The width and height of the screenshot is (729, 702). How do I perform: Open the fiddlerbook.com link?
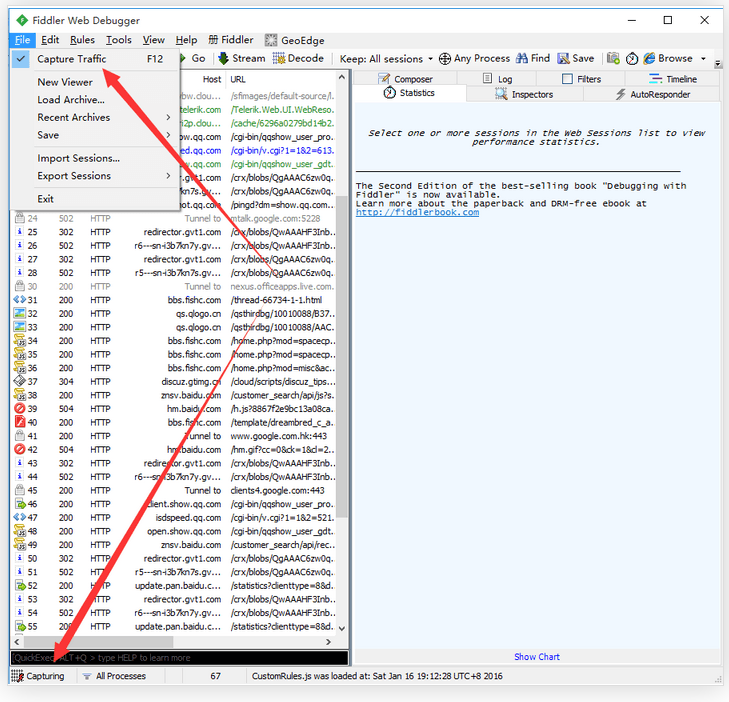pos(417,212)
